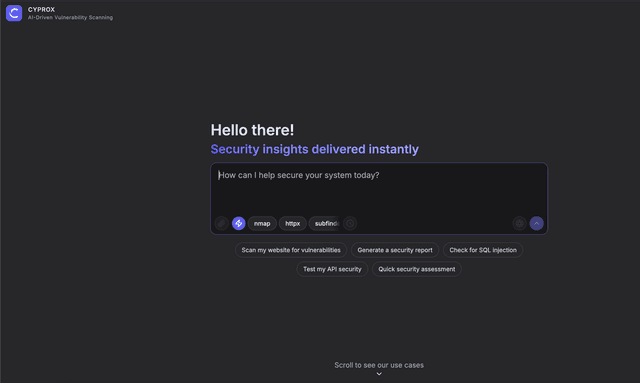Screen dimensions: 640x383
Task: Click the clock history icon
Action: click(350, 223)
